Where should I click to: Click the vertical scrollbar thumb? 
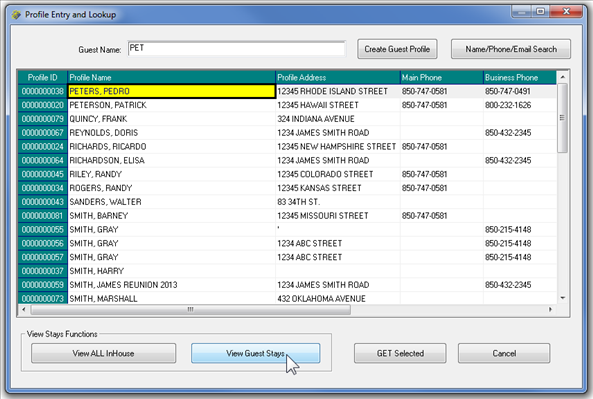[563, 118]
